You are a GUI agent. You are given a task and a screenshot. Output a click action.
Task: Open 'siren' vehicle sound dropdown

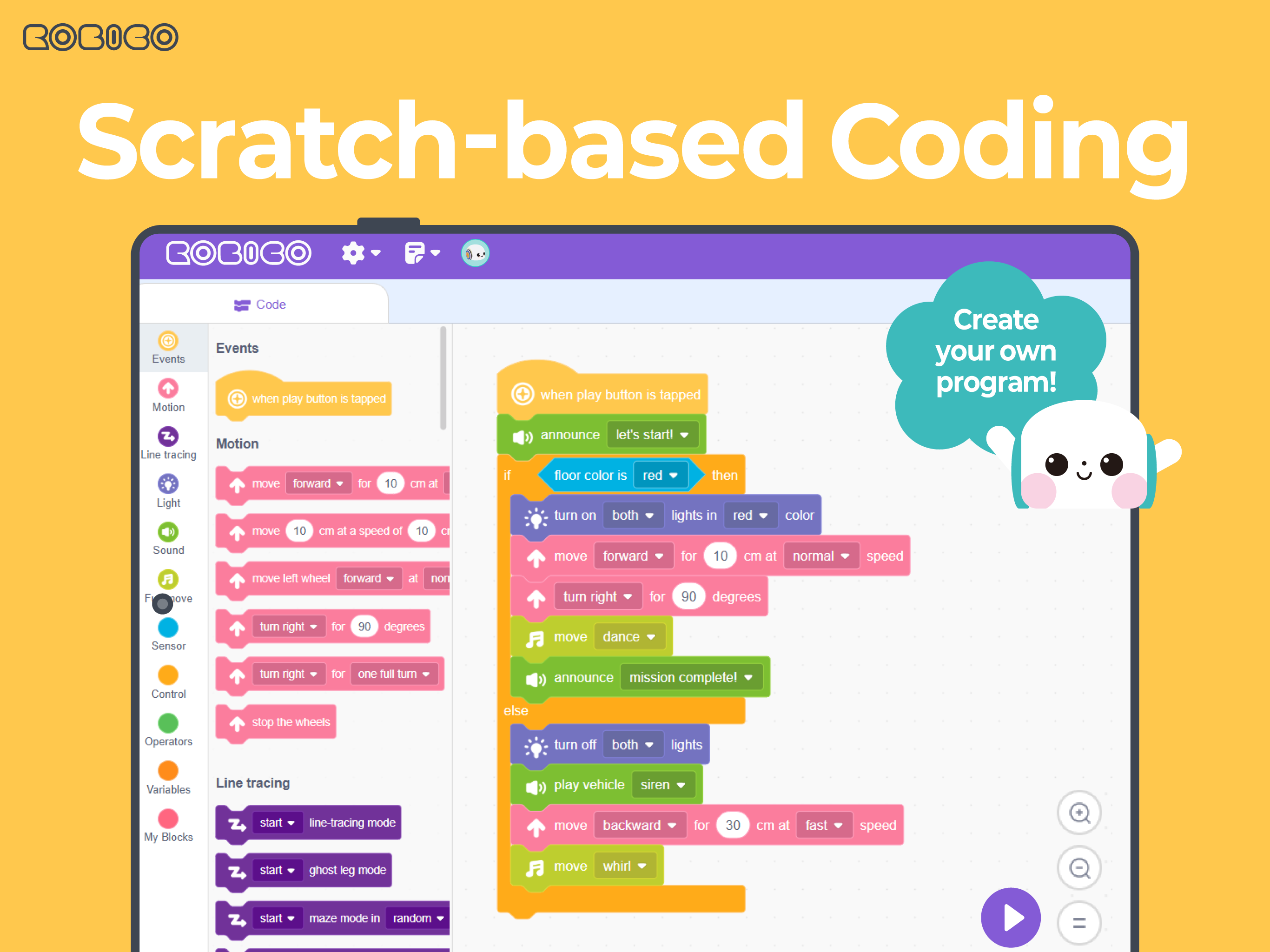point(664,785)
